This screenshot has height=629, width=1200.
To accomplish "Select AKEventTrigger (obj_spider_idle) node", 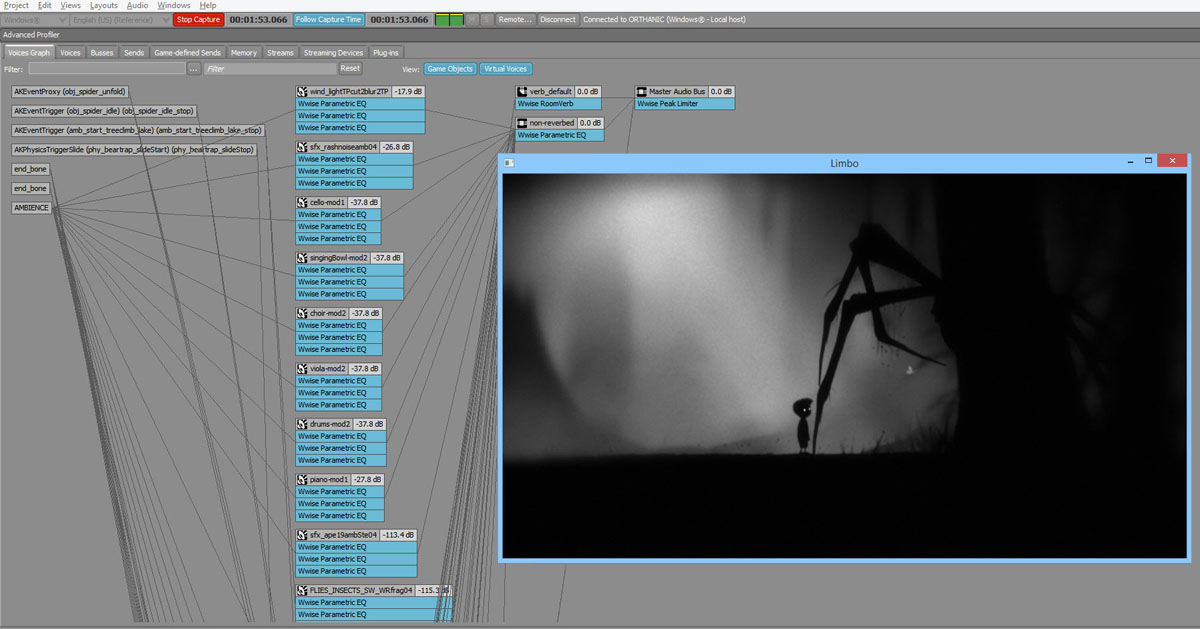I will (x=105, y=110).
